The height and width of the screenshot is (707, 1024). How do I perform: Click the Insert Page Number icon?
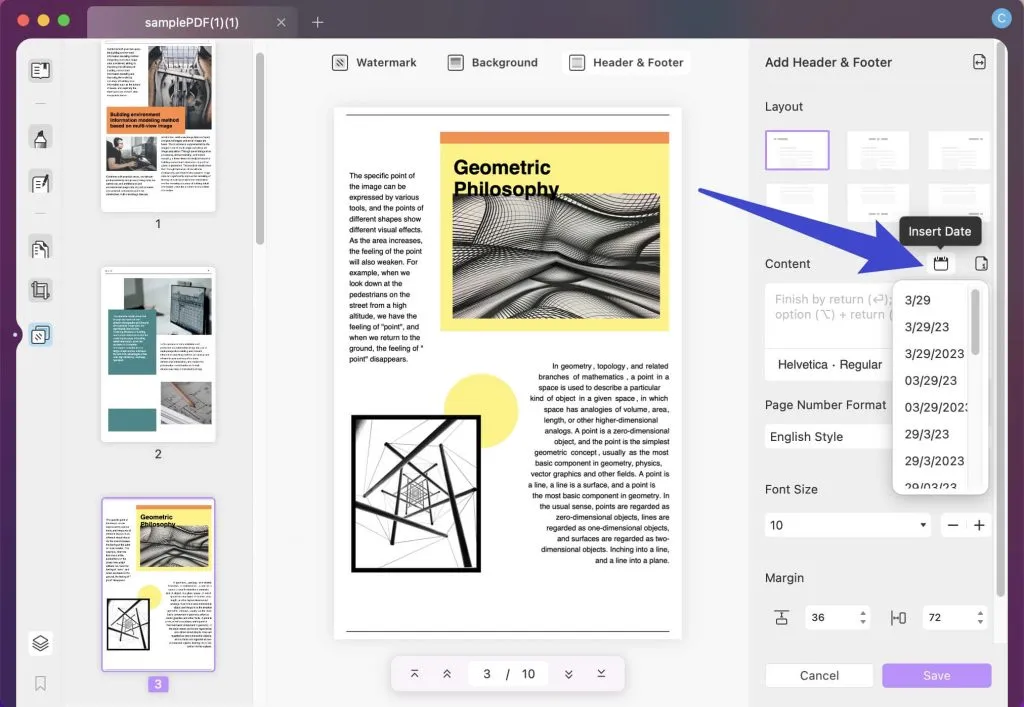981,264
